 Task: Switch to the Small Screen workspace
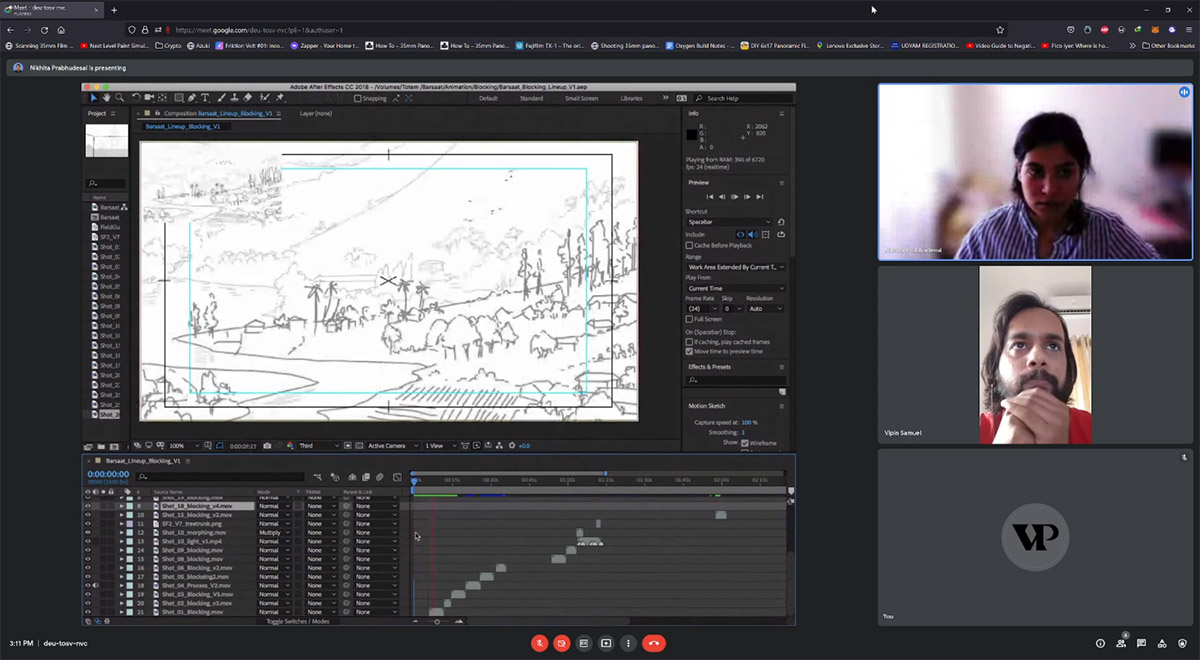coord(581,98)
